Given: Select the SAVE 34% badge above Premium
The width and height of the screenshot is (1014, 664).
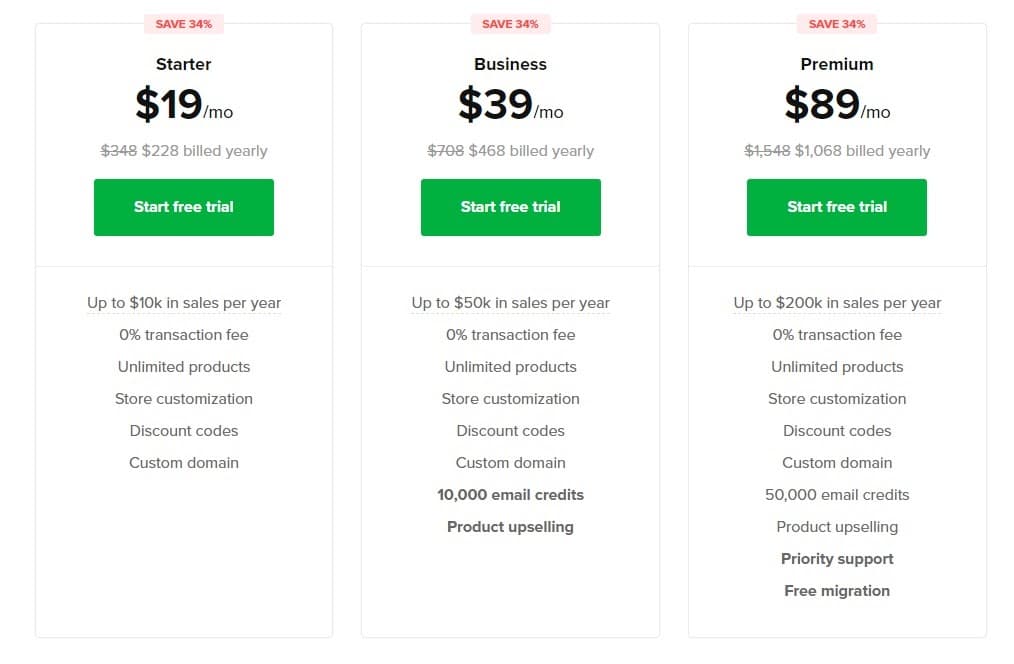Looking at the screenshot, I should coord(837,23).
